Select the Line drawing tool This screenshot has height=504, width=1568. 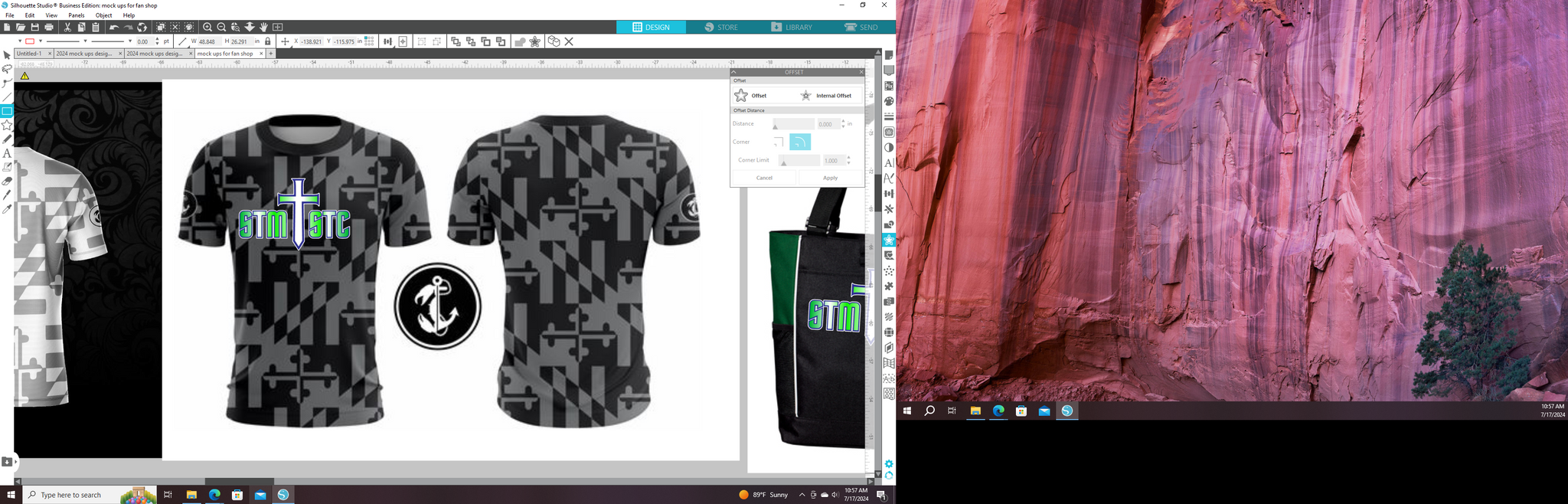tap(7, 97)
